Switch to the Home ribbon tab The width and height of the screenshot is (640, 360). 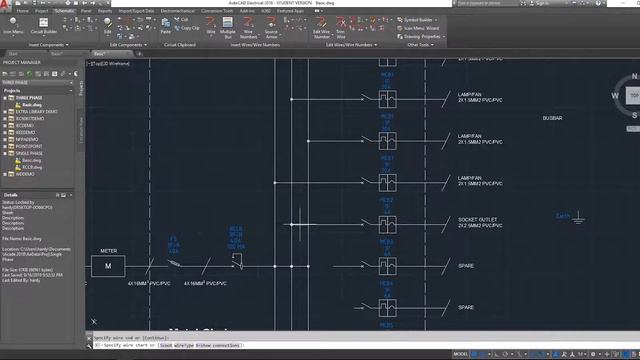[x=22, y=11]
